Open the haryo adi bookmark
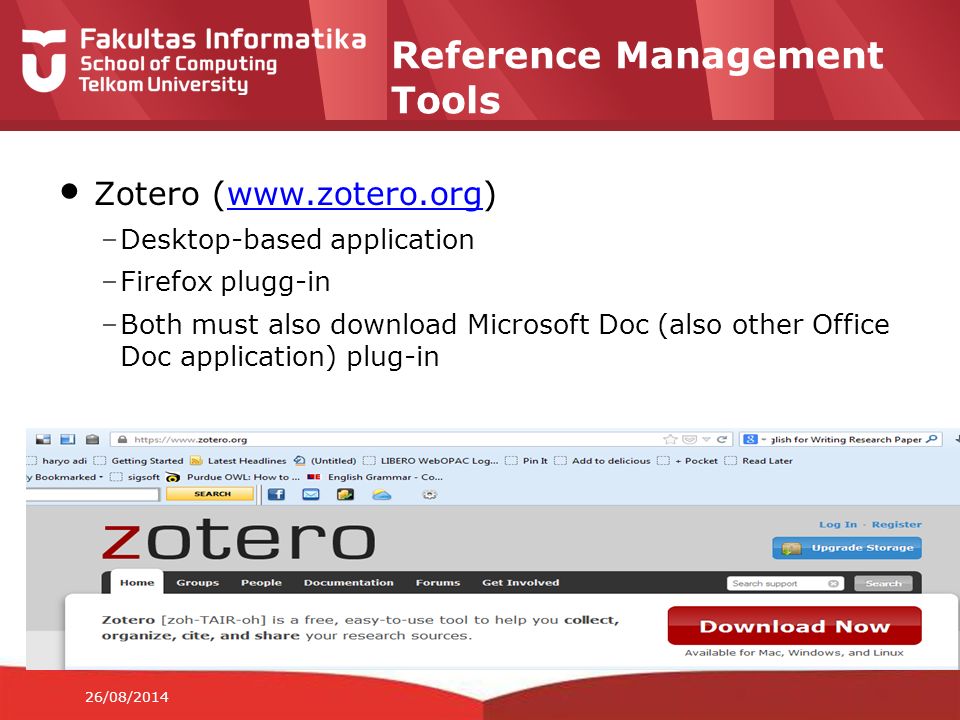The height and width of the screenshot is (720, 960). click(x=57, y=461)
